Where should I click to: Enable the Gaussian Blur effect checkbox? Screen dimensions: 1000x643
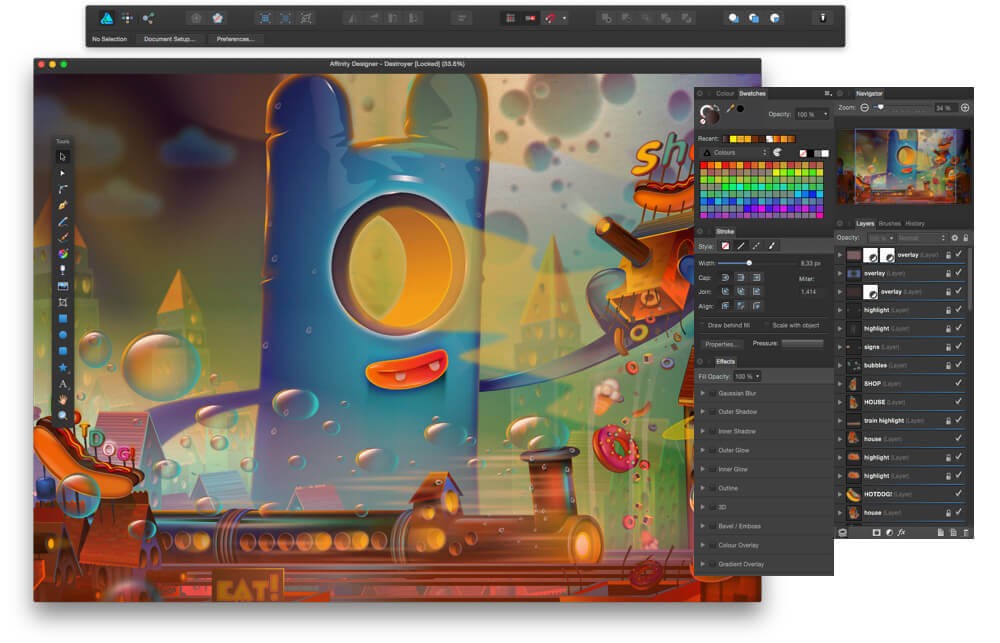click(x=712, y=394)
